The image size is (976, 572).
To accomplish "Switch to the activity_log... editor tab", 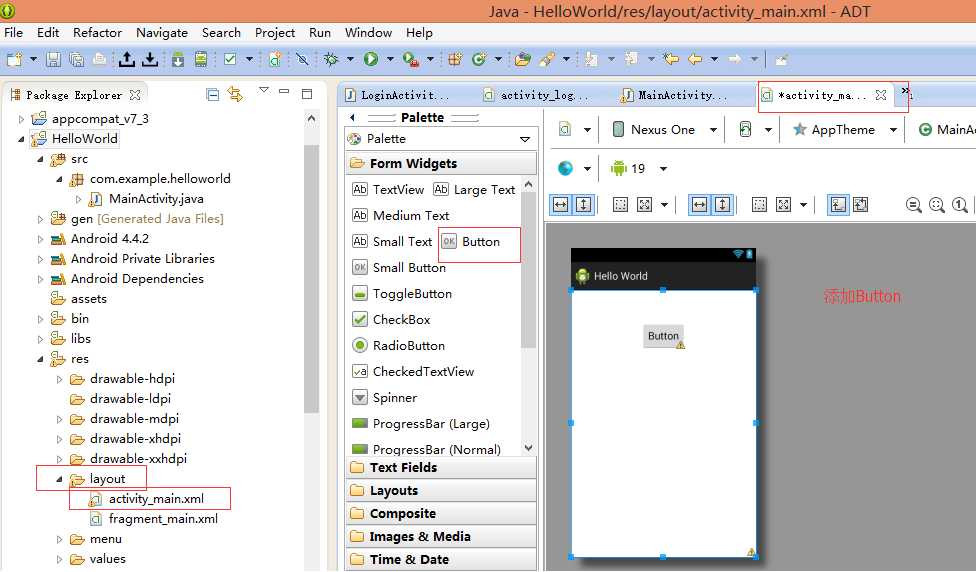I will [537, 95].
